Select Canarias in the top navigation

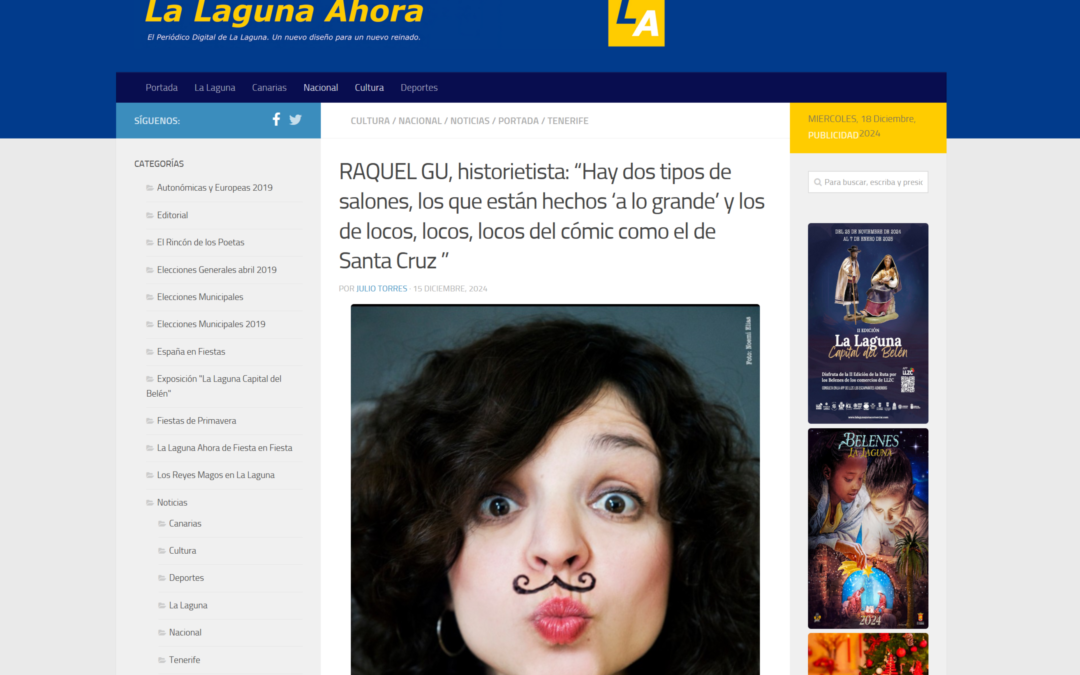269,87
